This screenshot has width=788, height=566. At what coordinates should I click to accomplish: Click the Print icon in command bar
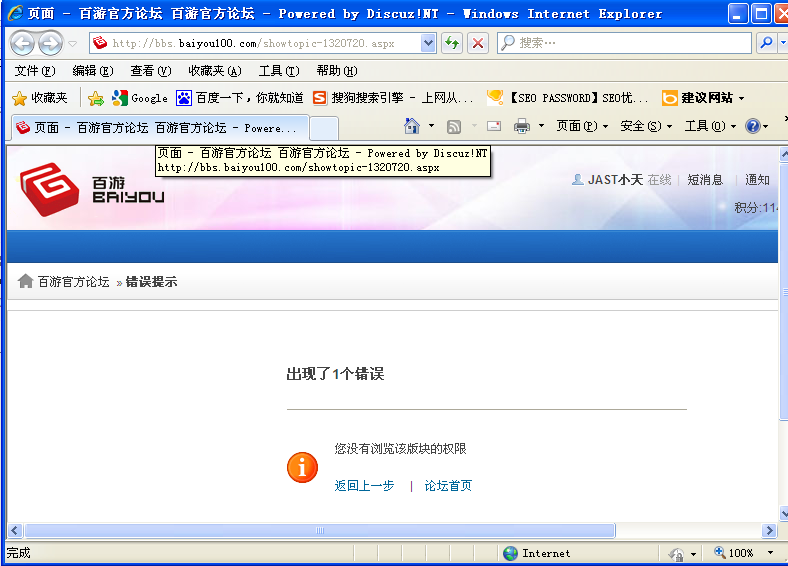521,126
